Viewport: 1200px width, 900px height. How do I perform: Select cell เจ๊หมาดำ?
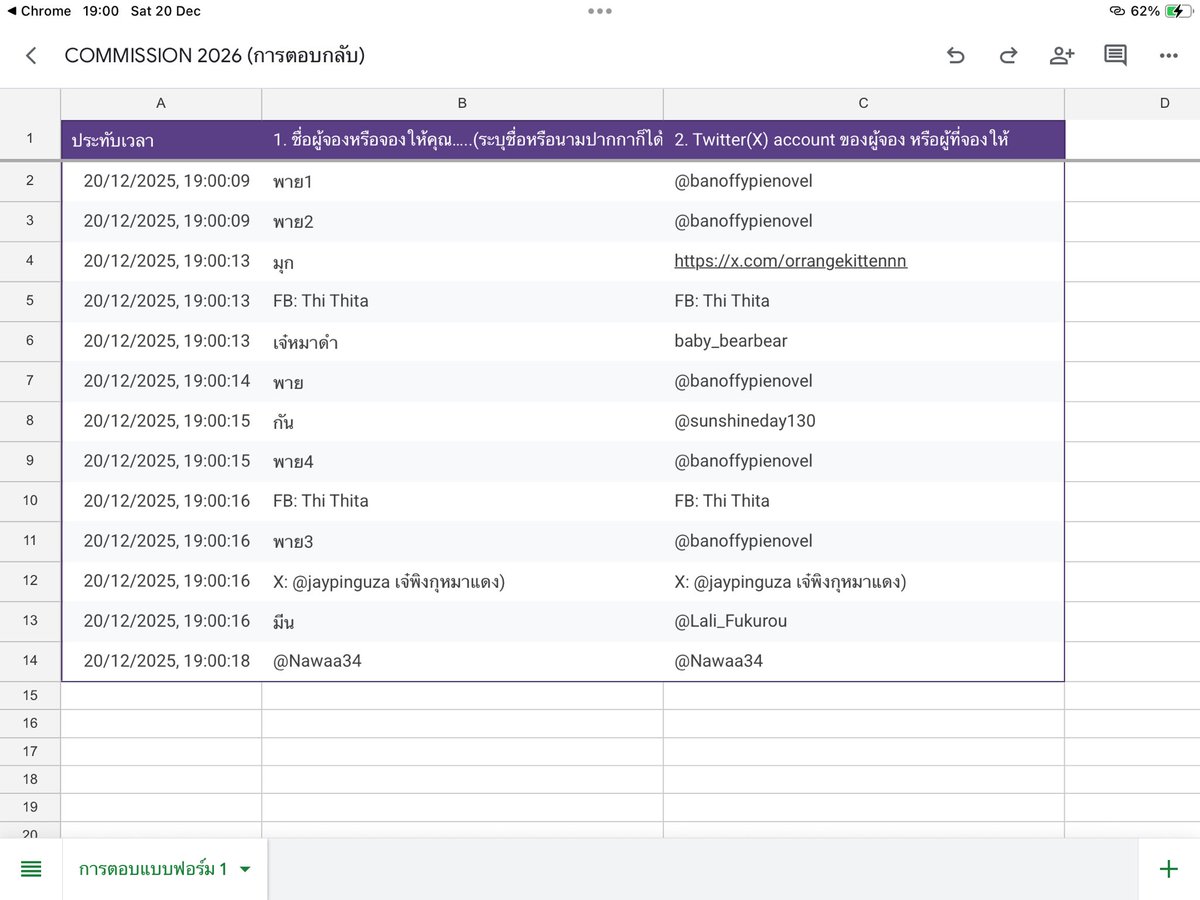click(462, 341)
